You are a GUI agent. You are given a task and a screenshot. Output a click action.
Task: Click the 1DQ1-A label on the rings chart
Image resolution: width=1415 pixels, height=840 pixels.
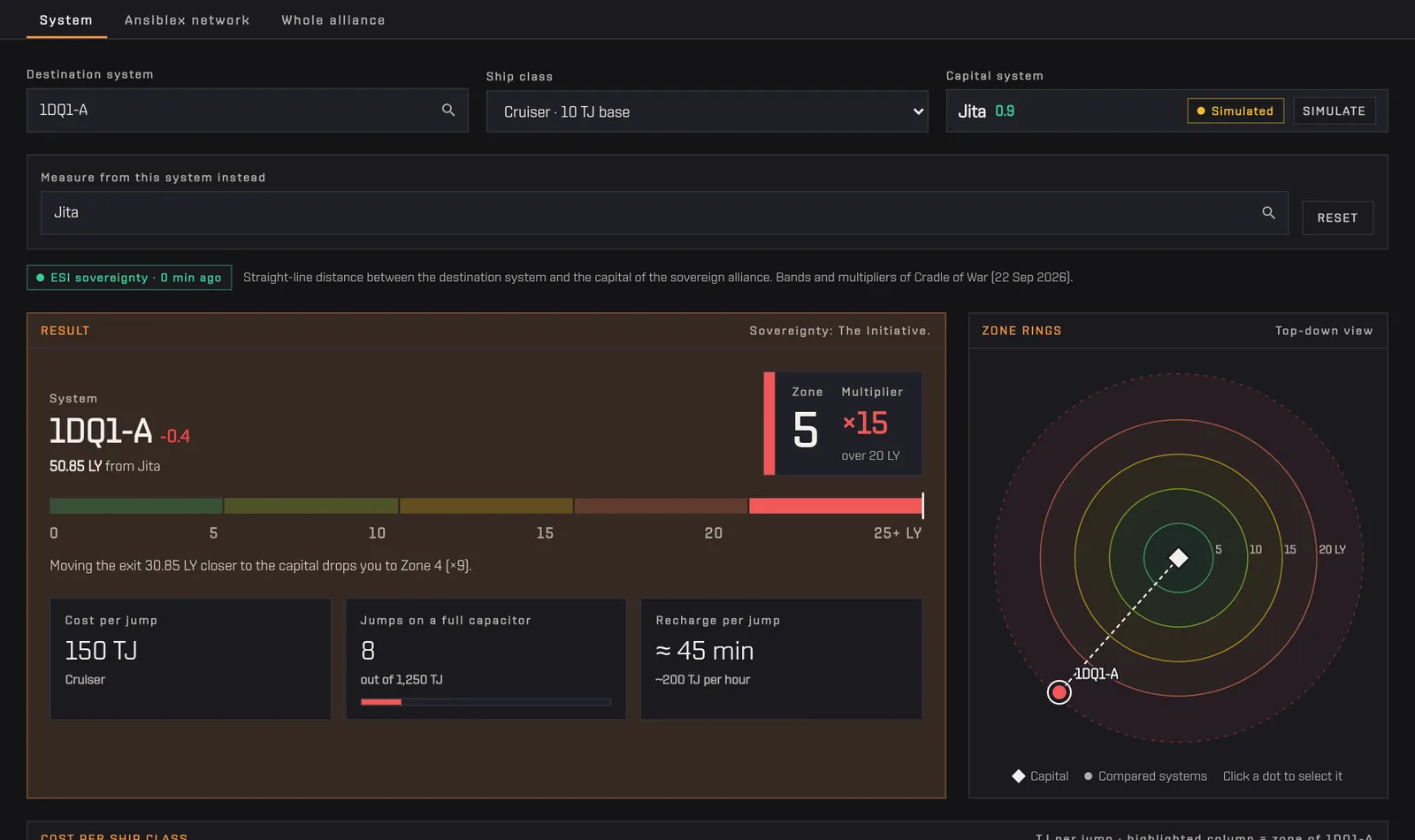coord(1096,675)
